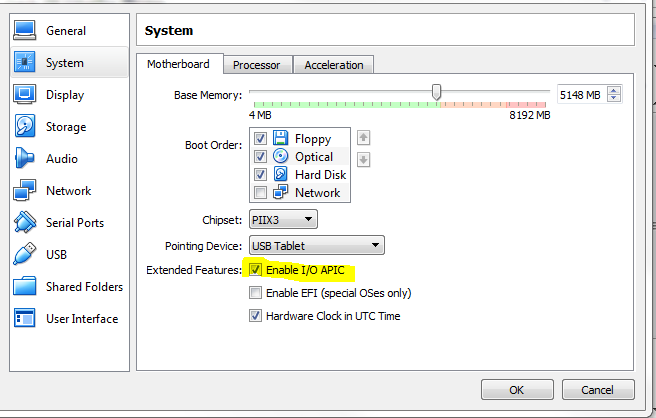The width and height of the screenshot is (656, 418).
Task: Click the OK button
Action: (517, 390)
